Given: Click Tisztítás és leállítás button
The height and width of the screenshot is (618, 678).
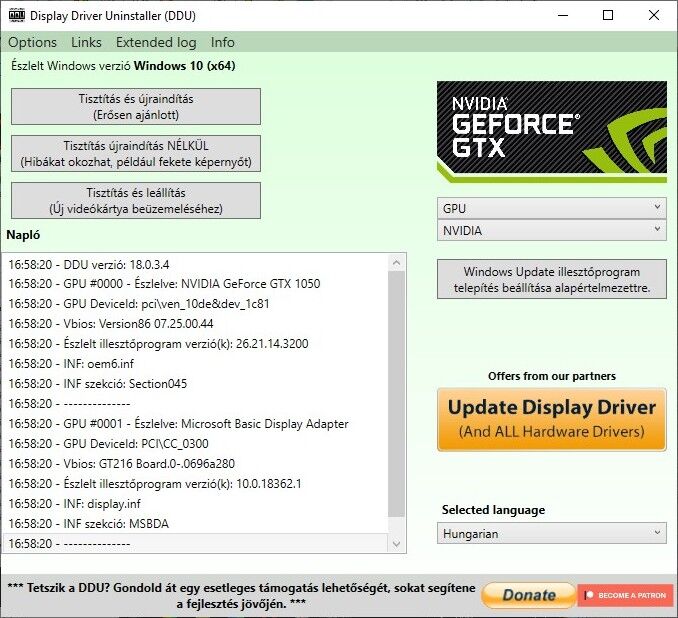Looking at the screenshot, I should [136, 201].
